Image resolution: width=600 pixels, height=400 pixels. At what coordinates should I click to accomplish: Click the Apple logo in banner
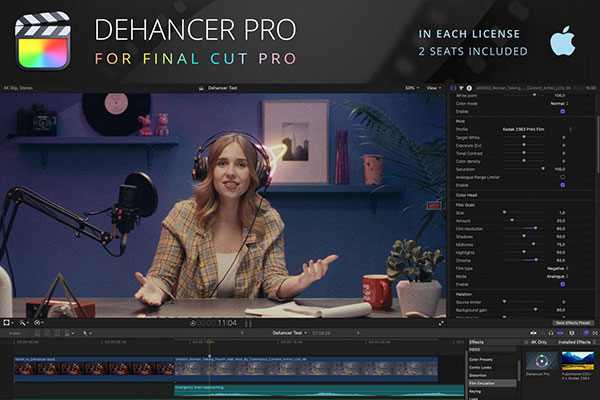(x=563, y=41)
